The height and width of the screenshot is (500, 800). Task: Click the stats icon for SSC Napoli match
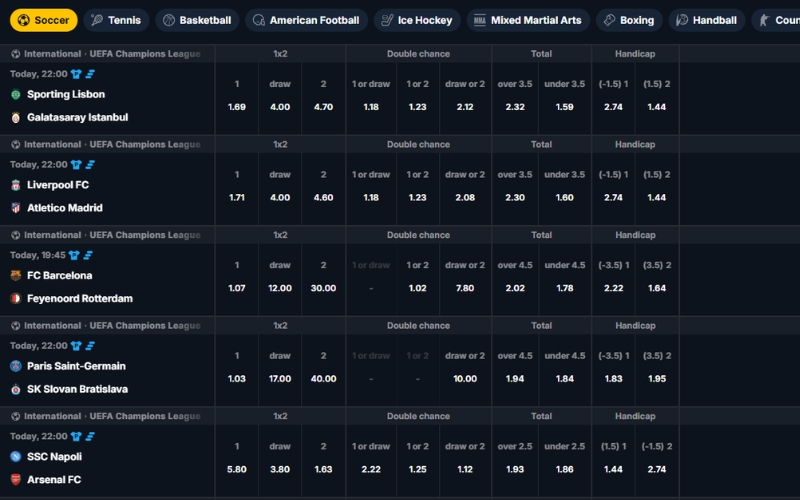point(90,437)
